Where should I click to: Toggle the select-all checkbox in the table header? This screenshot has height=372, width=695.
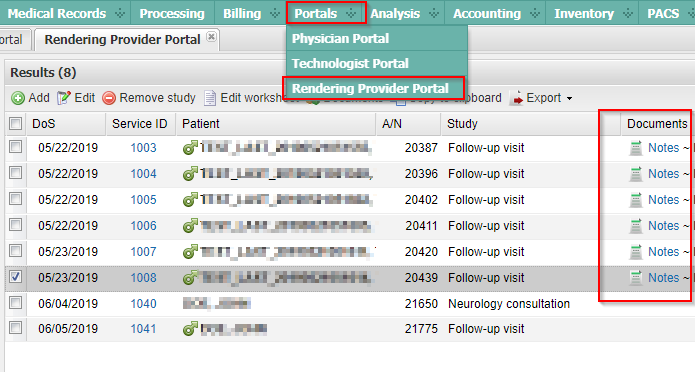point(16,124)
